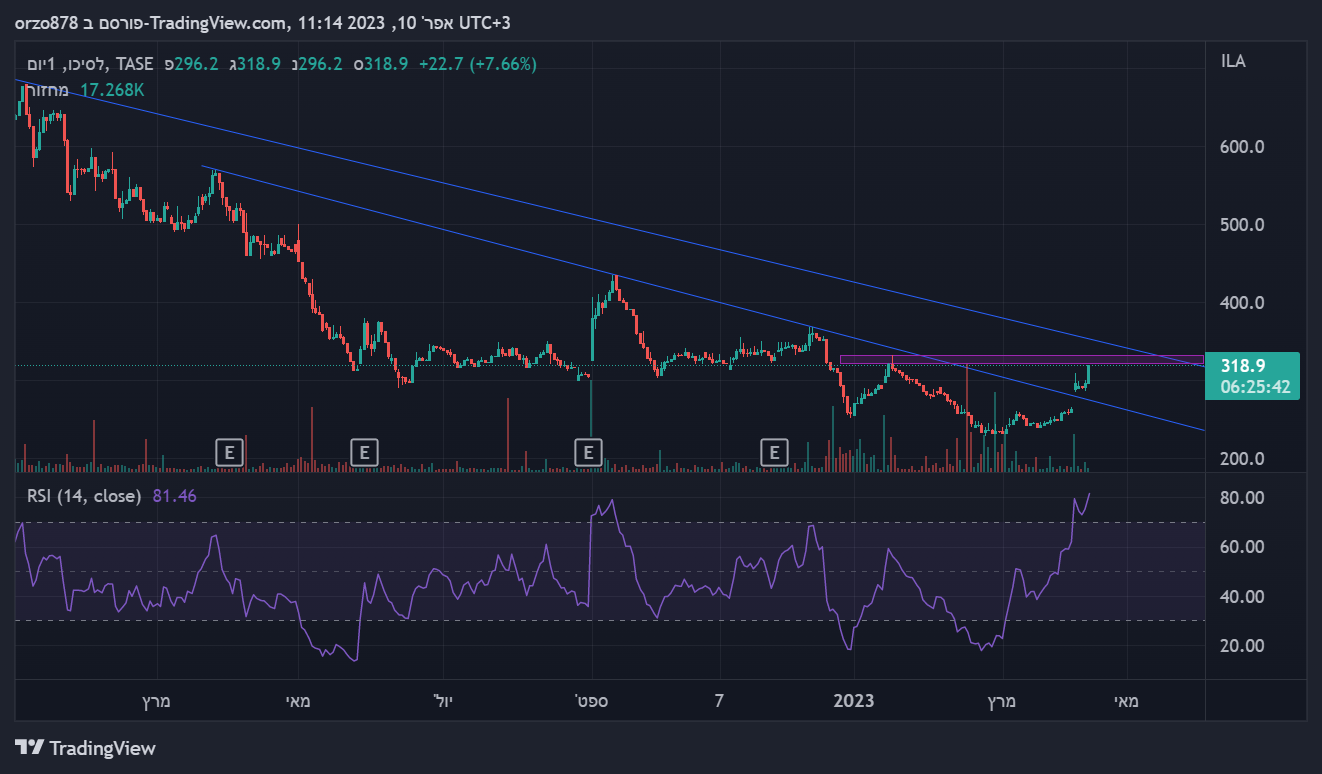The width and height of the screenshot is (1322, 774).
Task: Click the second earnings E marker from left
Action: click(x=365, y=453)
